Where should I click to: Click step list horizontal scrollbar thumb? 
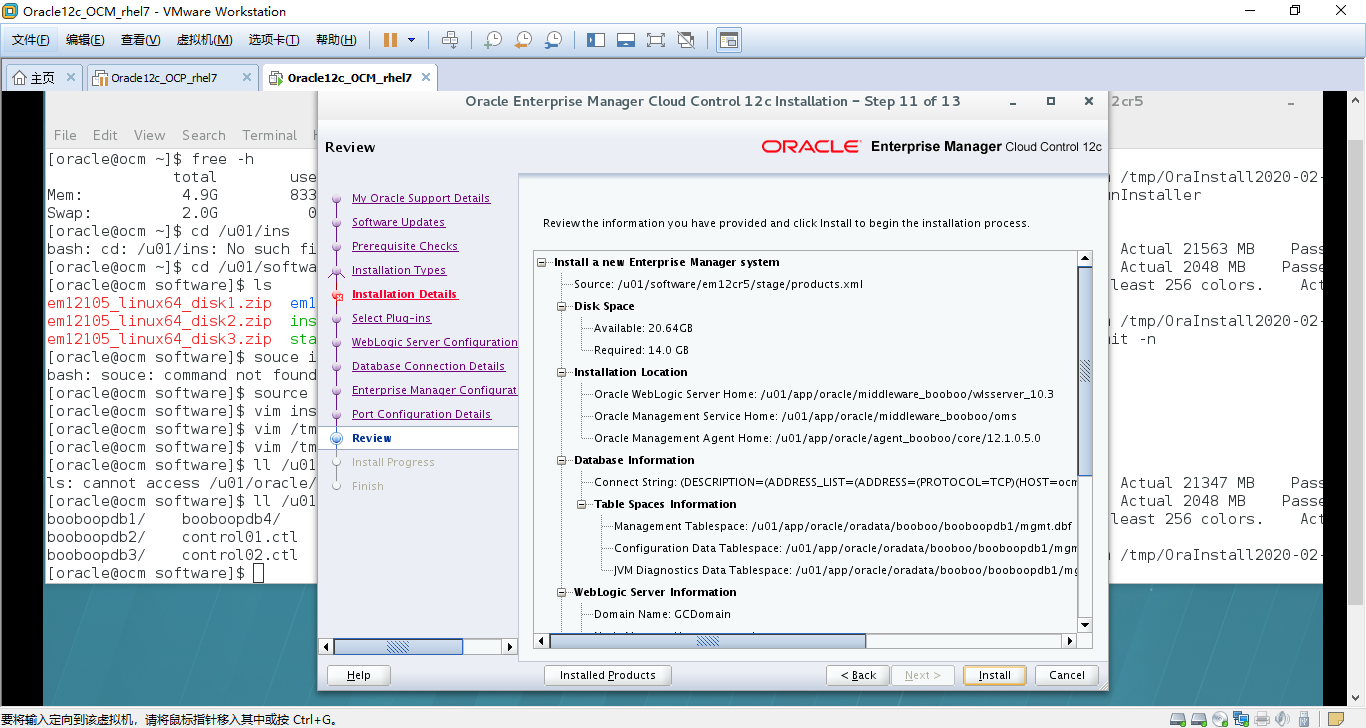point(398,647)
